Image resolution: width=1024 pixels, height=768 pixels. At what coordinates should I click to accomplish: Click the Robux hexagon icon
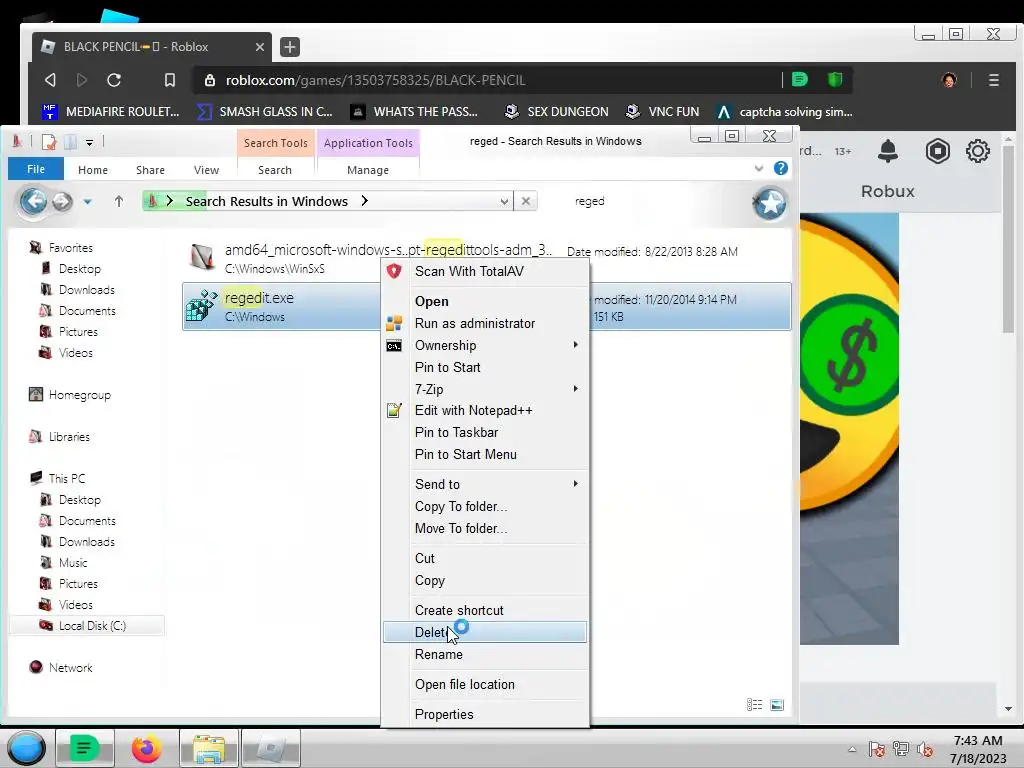[x=937, y=151]
